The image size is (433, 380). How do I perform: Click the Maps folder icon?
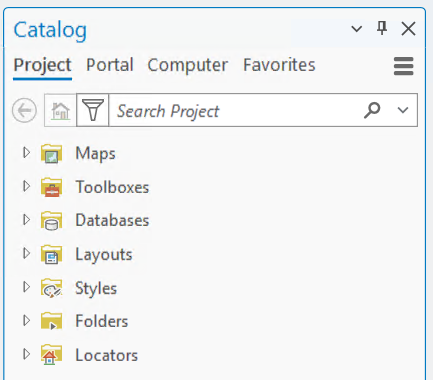pyautogui.click(x=51, y=154)
